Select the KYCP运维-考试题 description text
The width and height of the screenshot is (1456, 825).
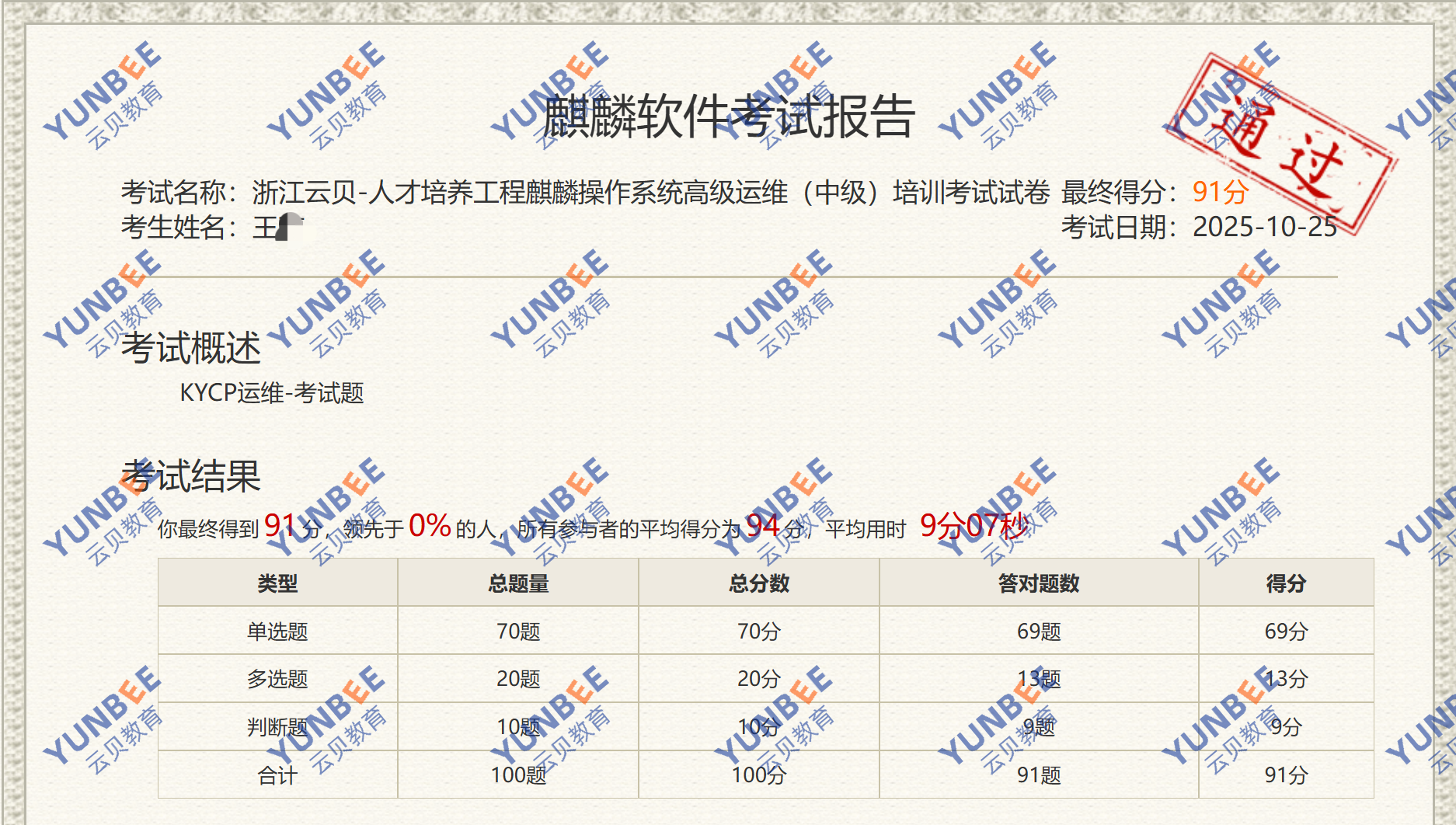point(271,393)
